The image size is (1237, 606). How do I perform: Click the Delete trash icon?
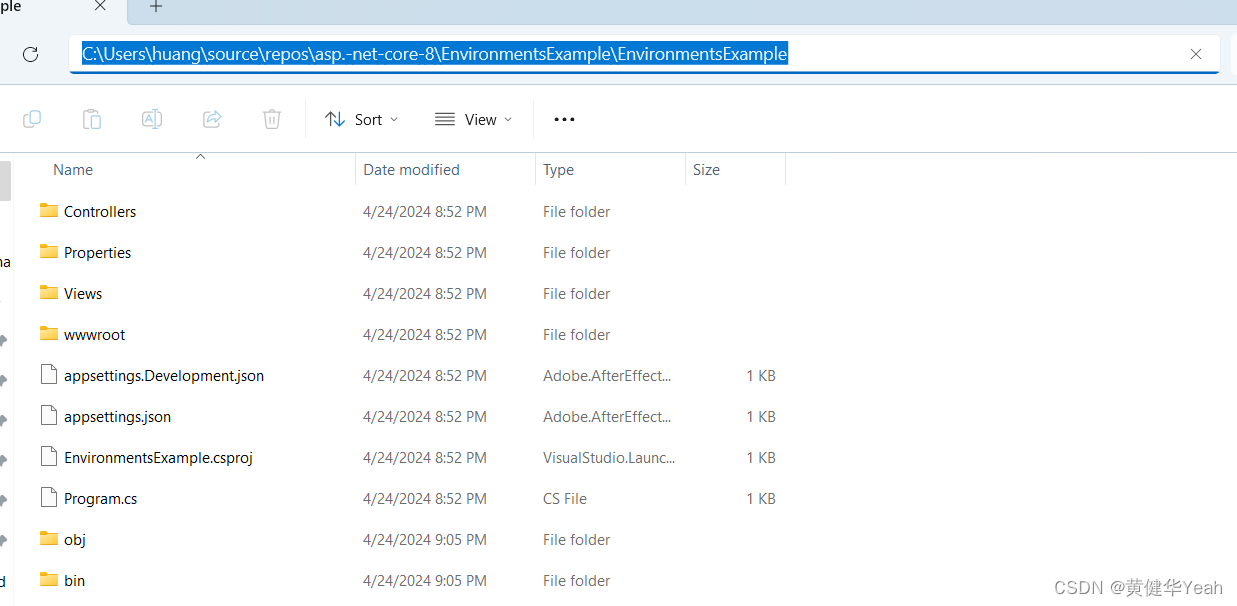[271, 118]
